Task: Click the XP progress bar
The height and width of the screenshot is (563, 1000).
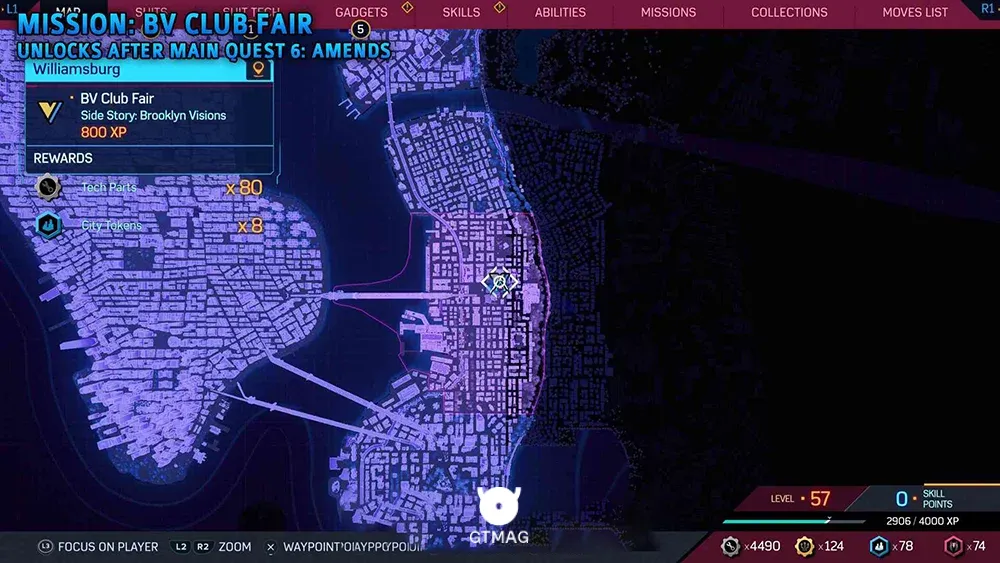Action: pyautogui.click(x=793, y=521)
